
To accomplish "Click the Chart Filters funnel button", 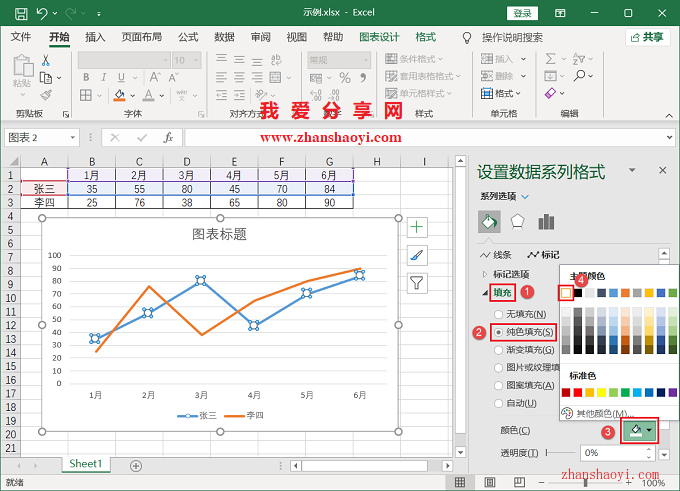I will click(417, 283).
